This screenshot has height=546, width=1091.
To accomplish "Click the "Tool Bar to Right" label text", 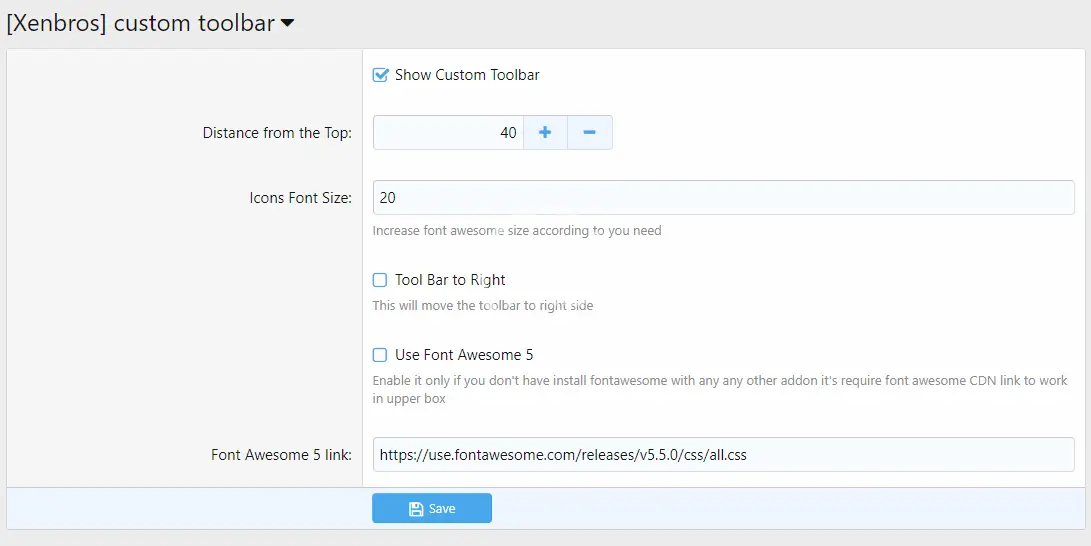I will (450, 280).
